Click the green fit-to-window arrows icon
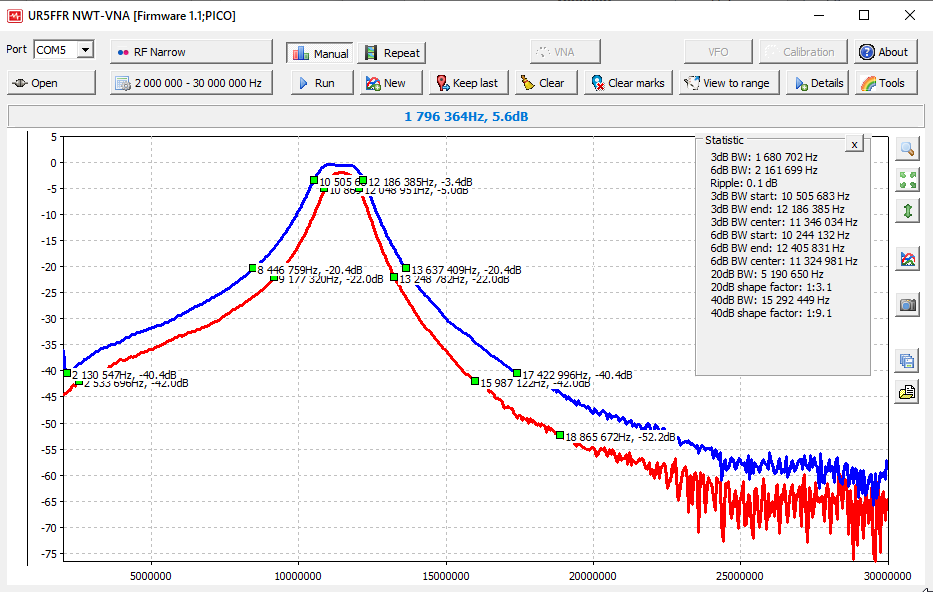The image size is (933, 592). pyautogui.click(x=907, y=180)
